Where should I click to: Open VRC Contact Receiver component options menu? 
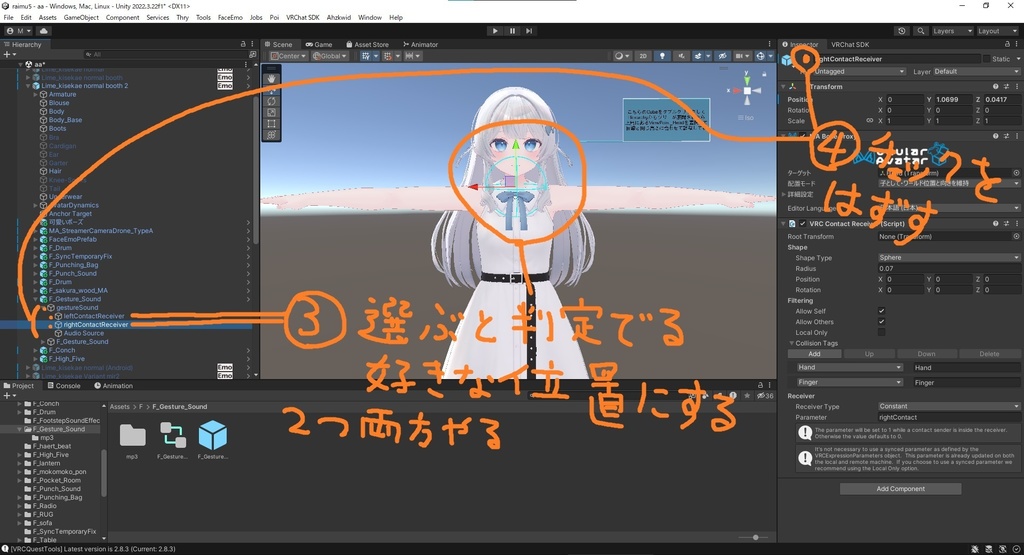1016,223
